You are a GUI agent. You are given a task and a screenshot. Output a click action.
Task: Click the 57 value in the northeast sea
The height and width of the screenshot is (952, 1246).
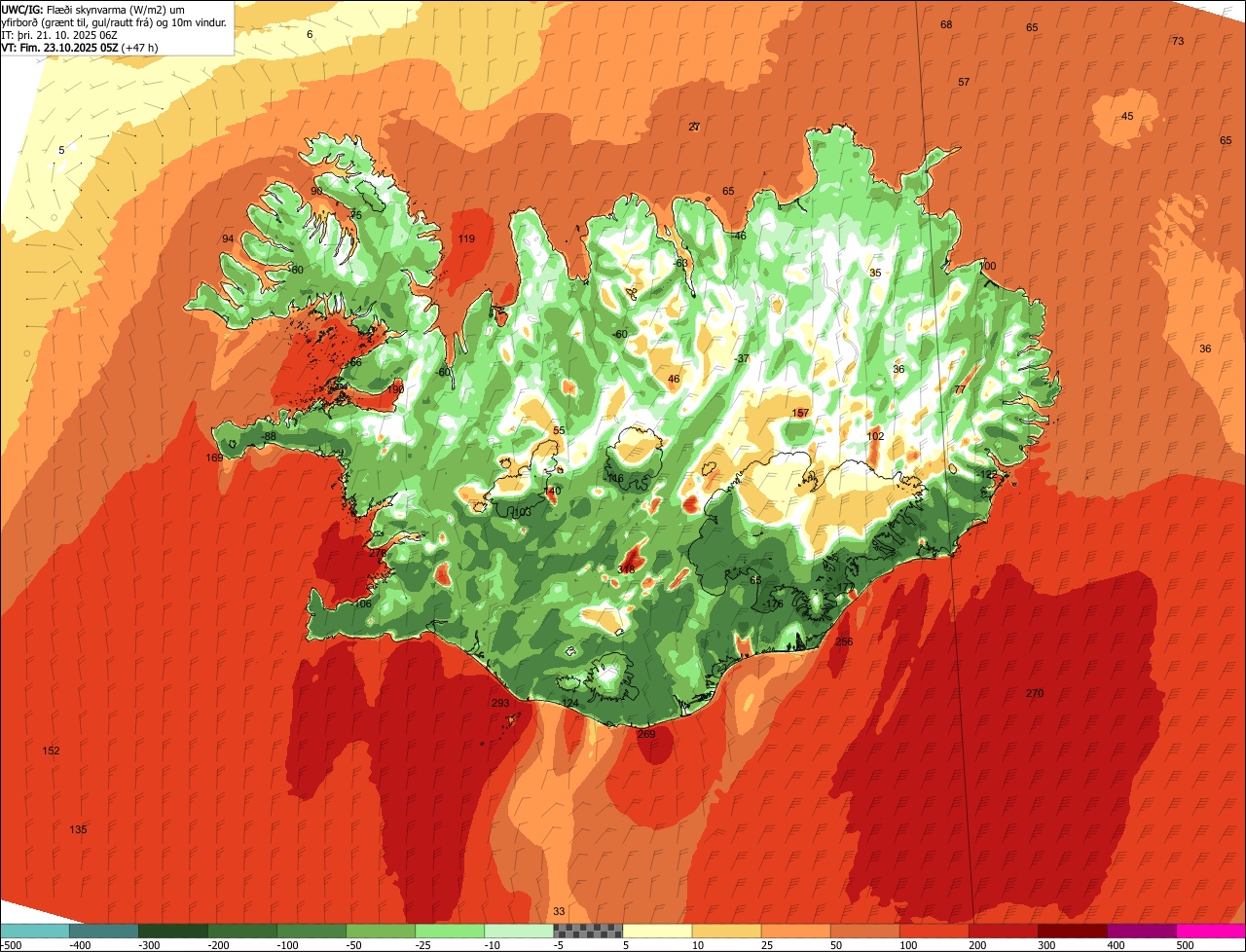[964, 82]
